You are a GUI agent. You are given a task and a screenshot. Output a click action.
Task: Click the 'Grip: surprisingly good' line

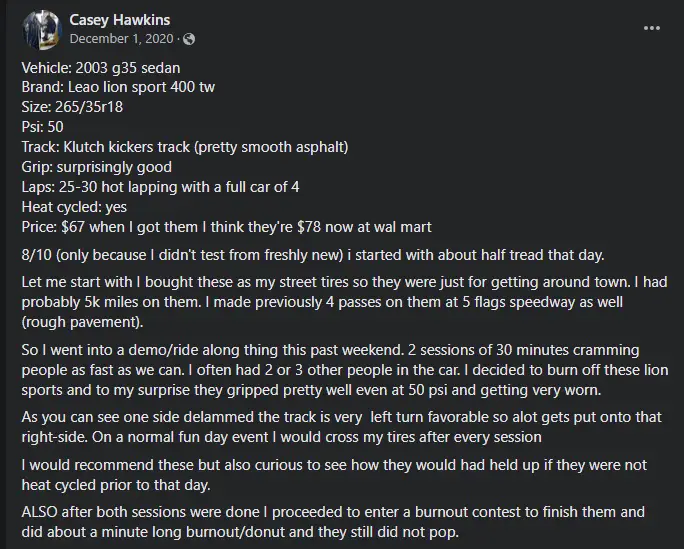96,167
